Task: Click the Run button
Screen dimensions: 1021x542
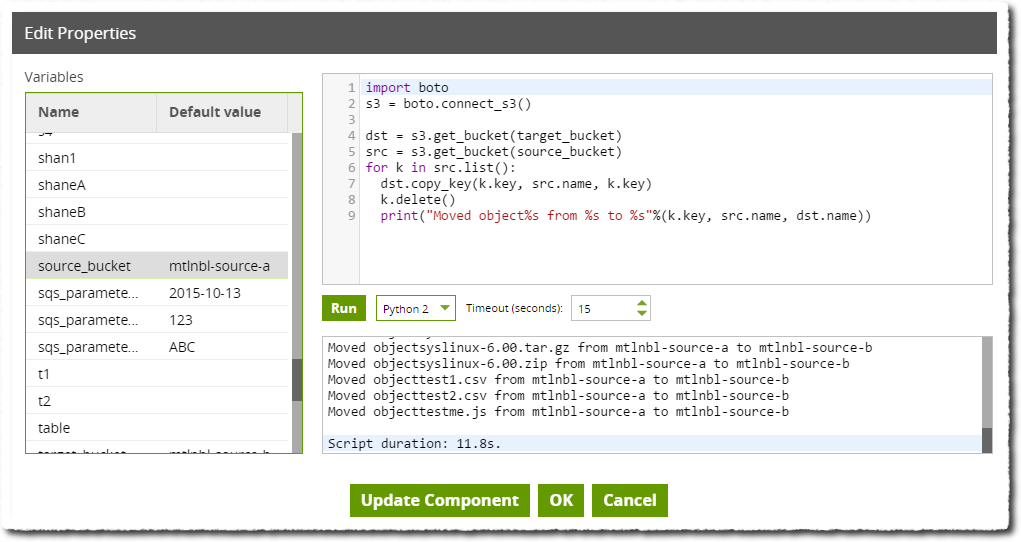Action: [343, 308]
